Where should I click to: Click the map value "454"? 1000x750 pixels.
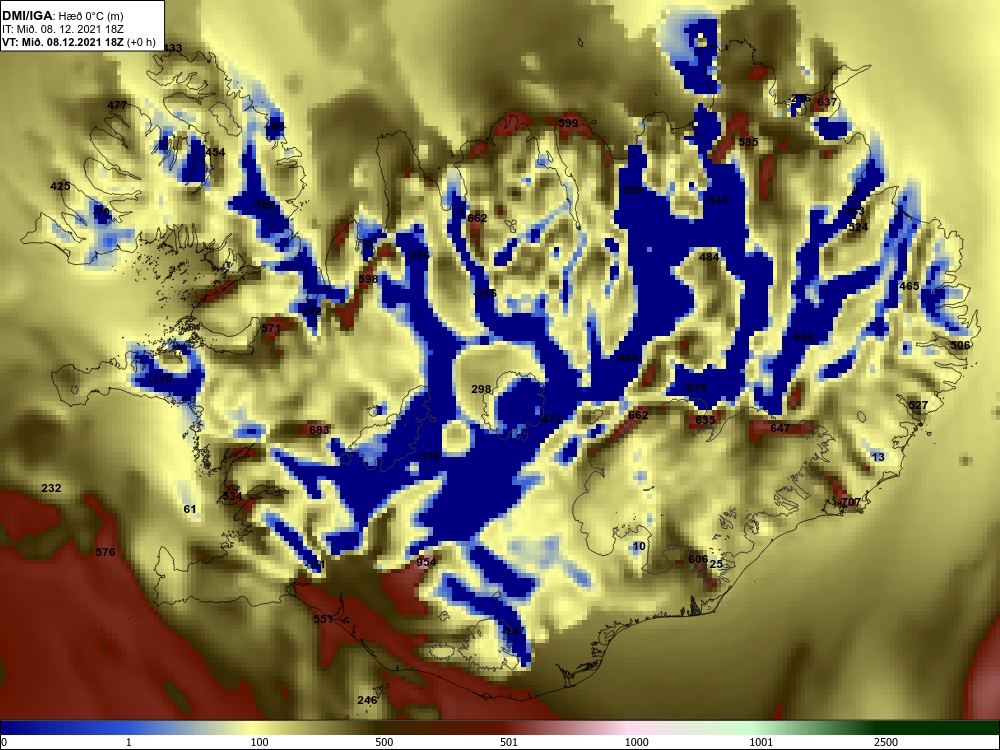(215, 152)
